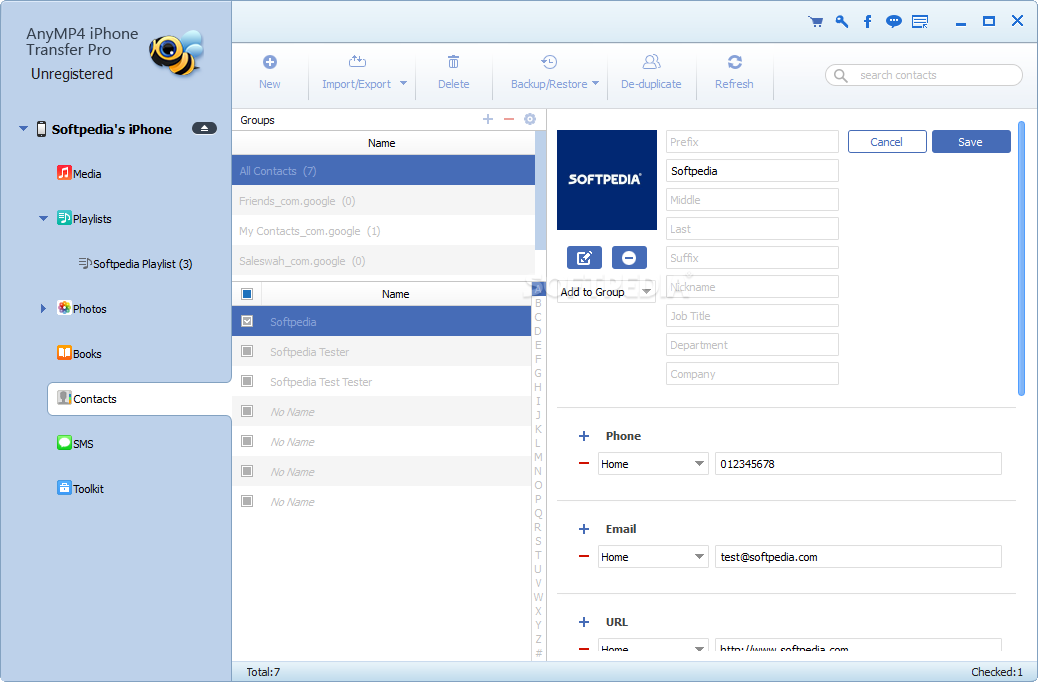Delete the selected contact

453,72
